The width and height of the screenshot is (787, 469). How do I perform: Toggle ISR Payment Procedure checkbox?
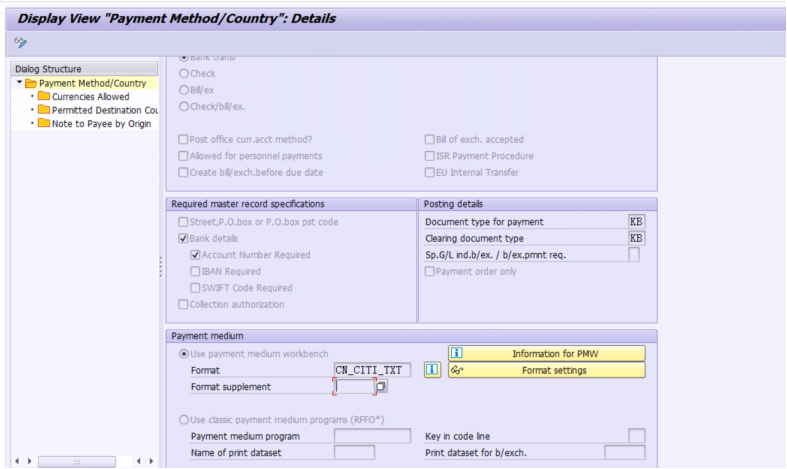(430, 156)
